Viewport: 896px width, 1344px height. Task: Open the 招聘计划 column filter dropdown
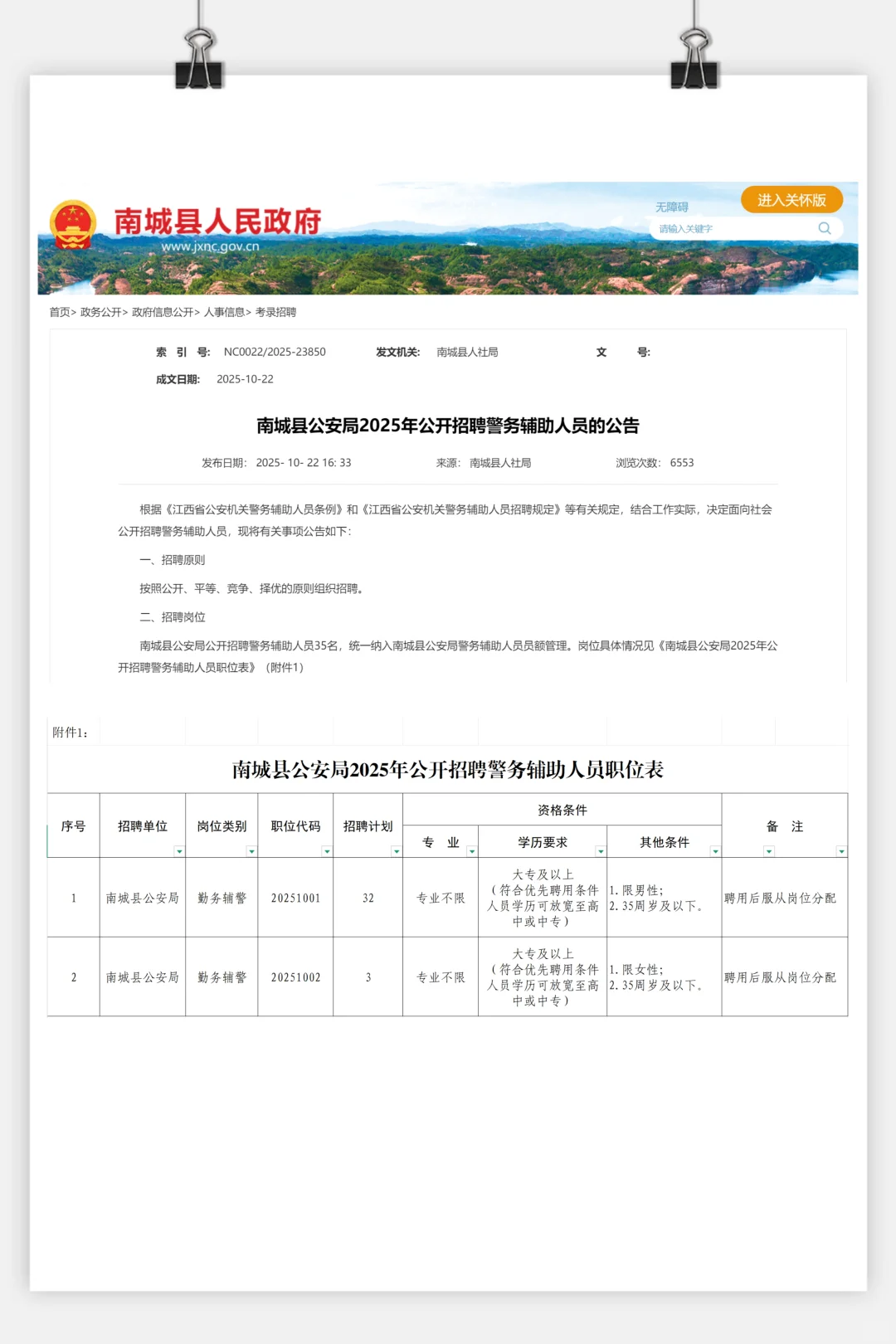point(397,851)
